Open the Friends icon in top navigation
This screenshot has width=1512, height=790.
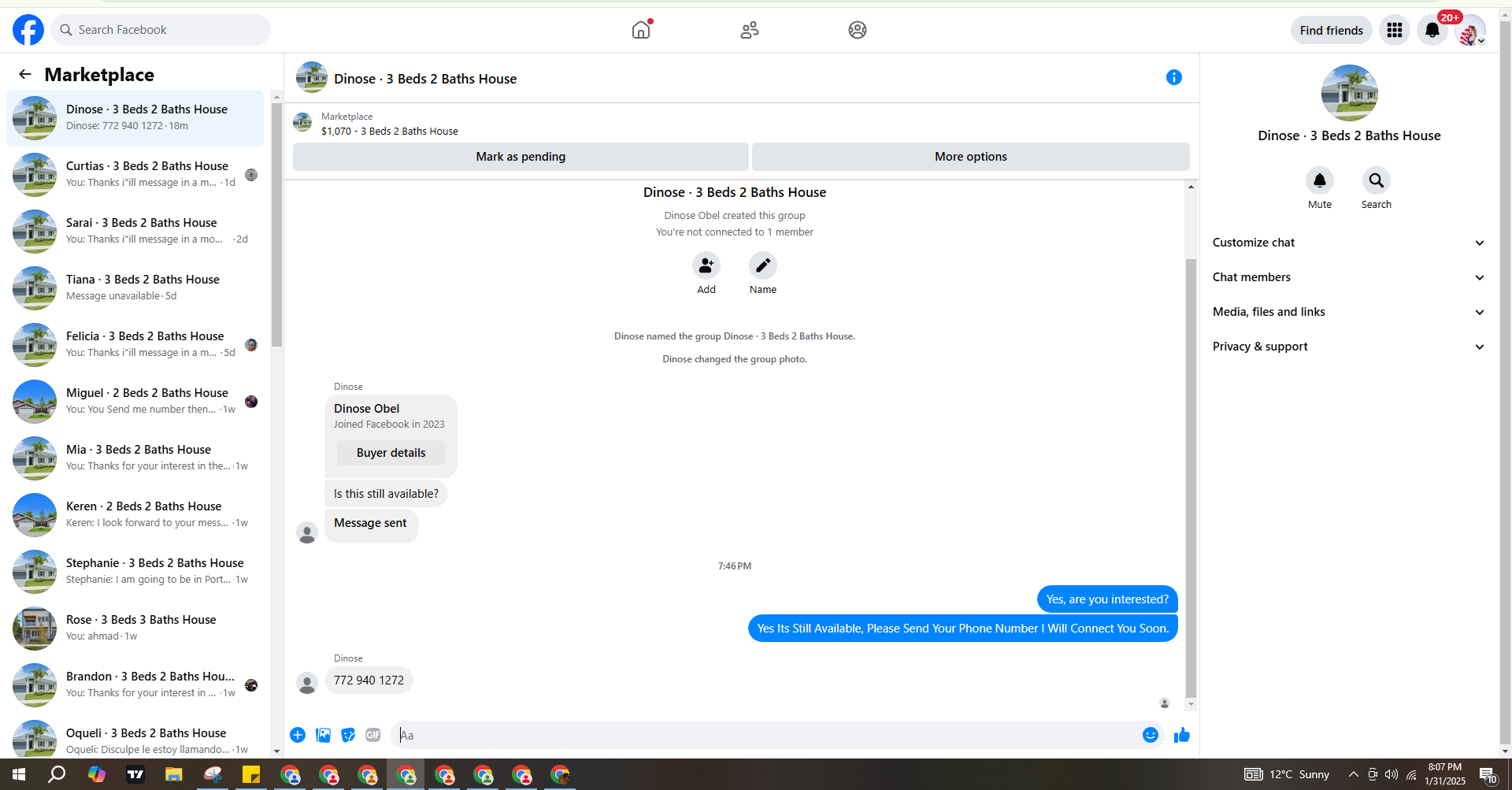click(x=750, y=30)
